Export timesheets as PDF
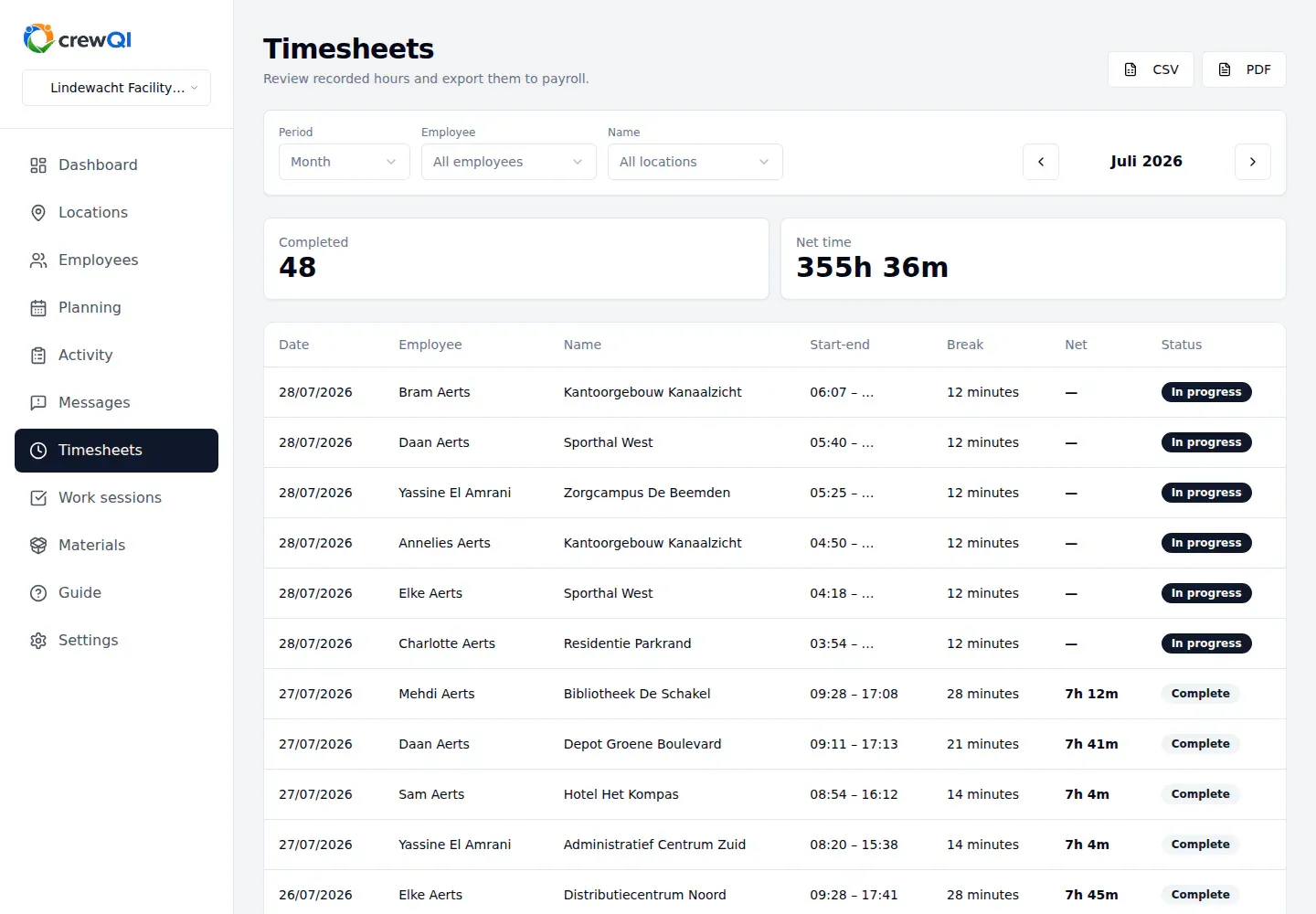1316x914 pixels. coord(1244,69)
